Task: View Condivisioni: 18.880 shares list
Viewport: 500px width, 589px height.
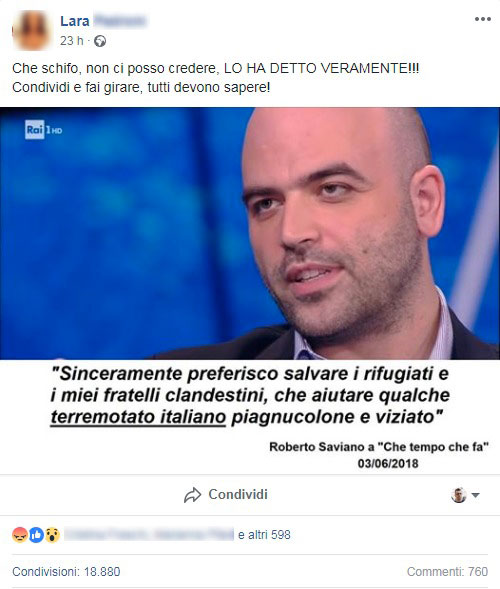Action: 66,571
